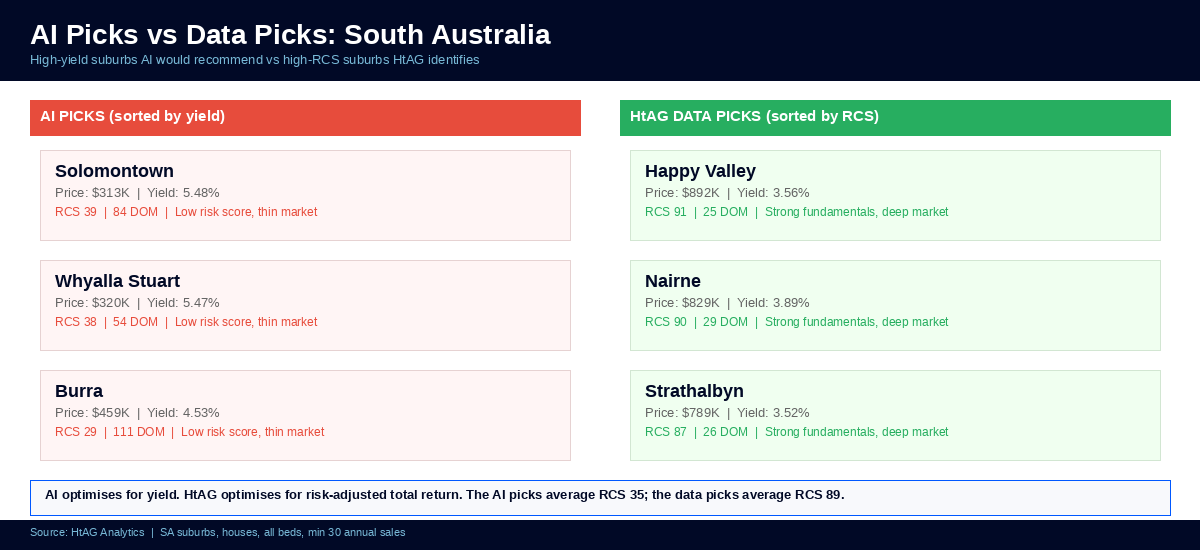This screenshot has height=550, width=1200.
Task: Click the subtitle about high-yield suburbs AI would recommend
Action: [255, 60]
